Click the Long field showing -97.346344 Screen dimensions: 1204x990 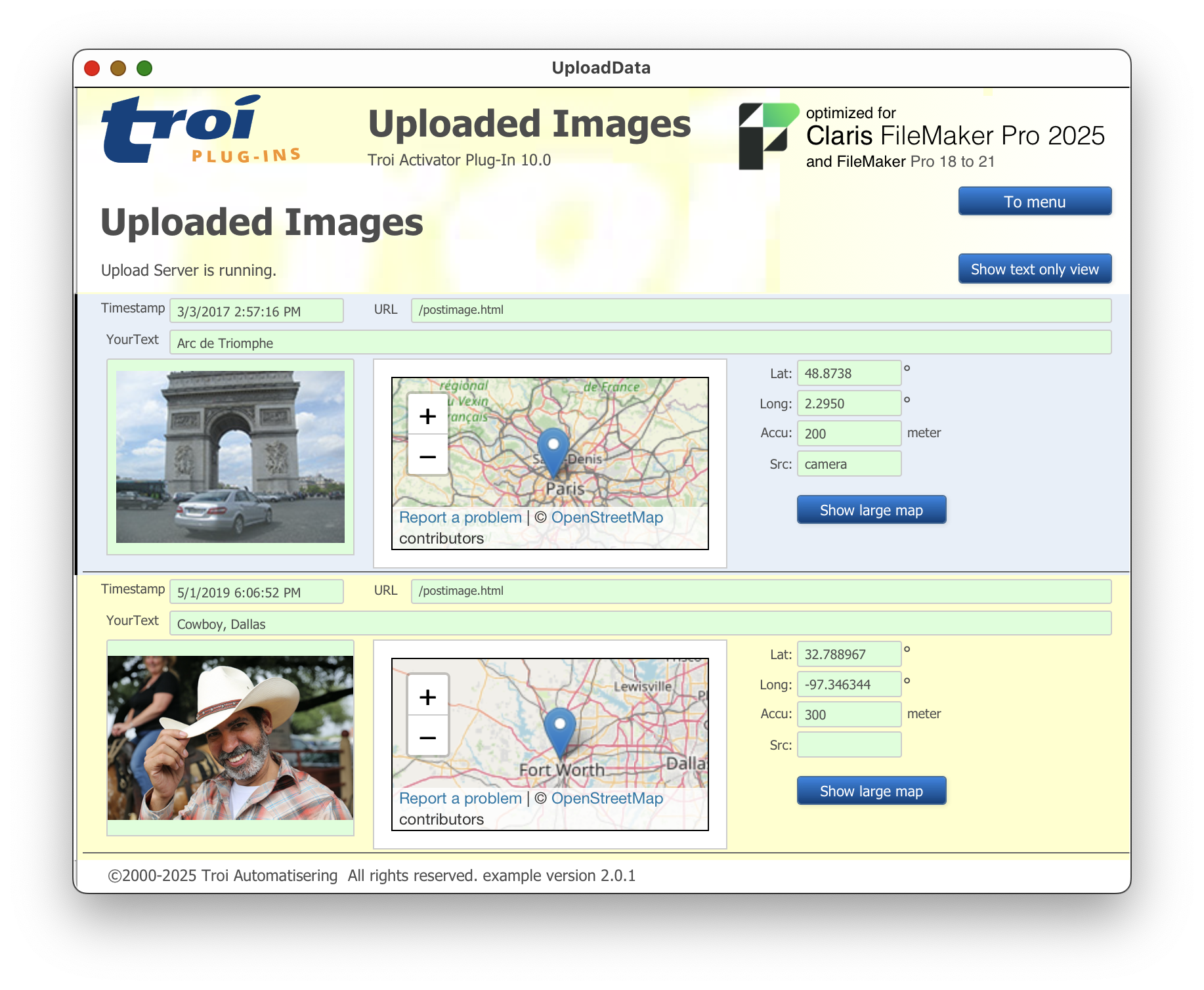(849, 684)
